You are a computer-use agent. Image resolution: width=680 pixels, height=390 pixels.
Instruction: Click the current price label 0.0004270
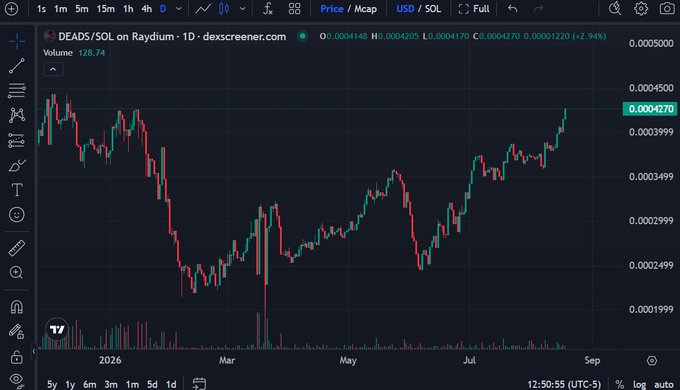[650, 108]
